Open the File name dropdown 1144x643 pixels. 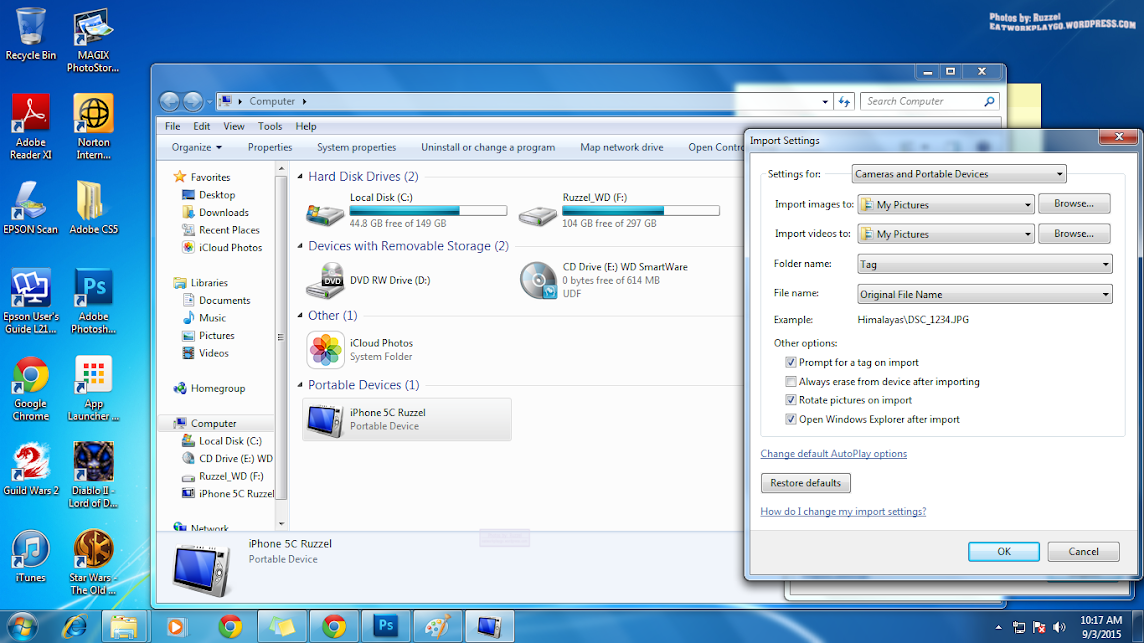pos(984,294)
